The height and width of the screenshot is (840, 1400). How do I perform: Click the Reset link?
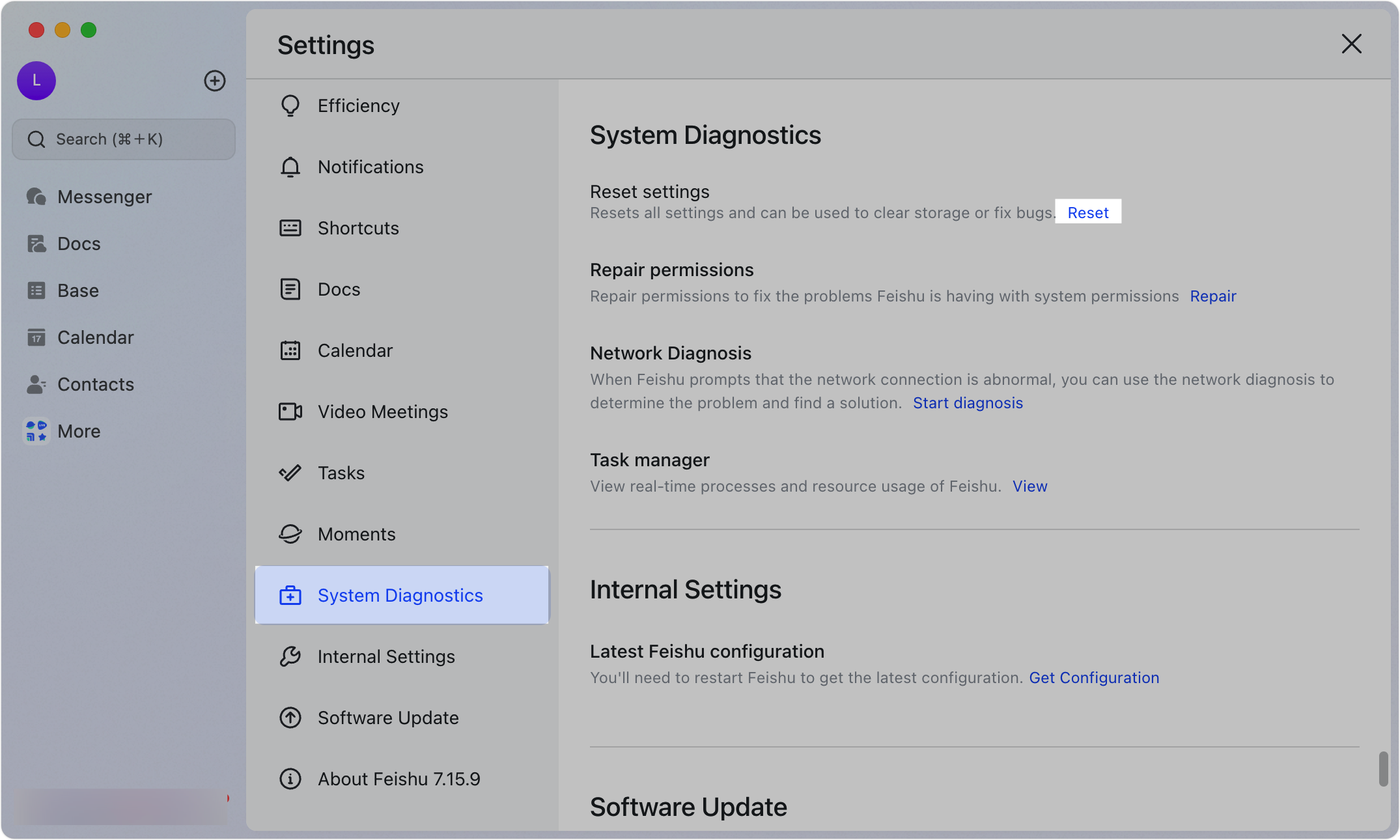coord(1088,212)
